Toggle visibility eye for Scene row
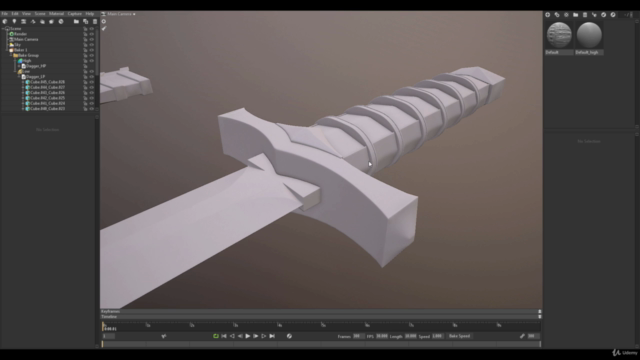The image size is (640, 360). coord(92,29)
